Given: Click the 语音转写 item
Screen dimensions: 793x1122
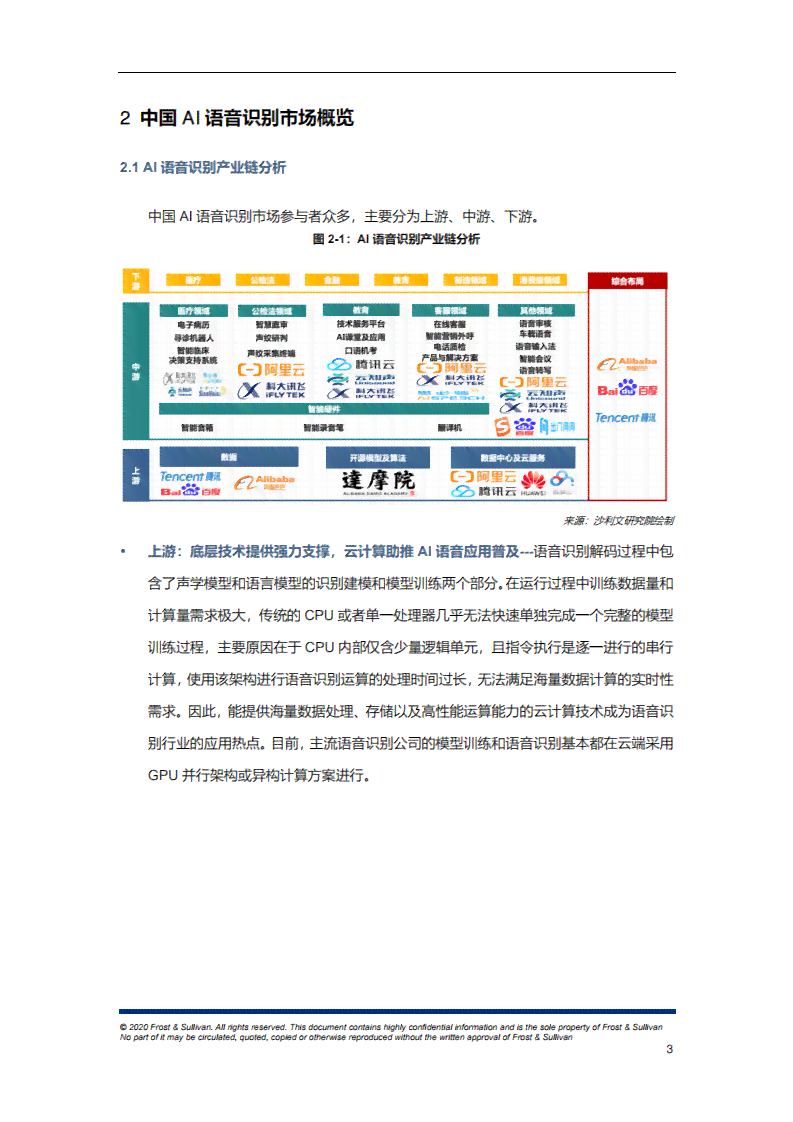Looking at the screenshot, I should pos(535,370).
